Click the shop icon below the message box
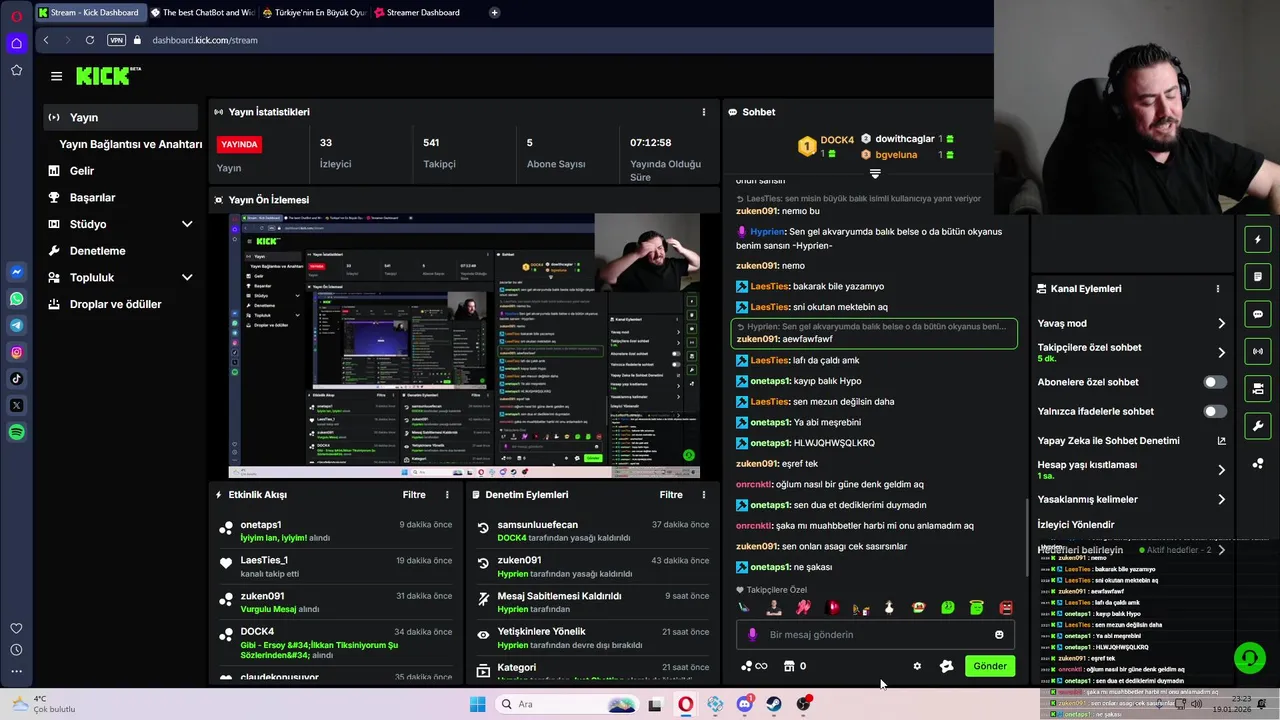 click(x=788, y=666)
